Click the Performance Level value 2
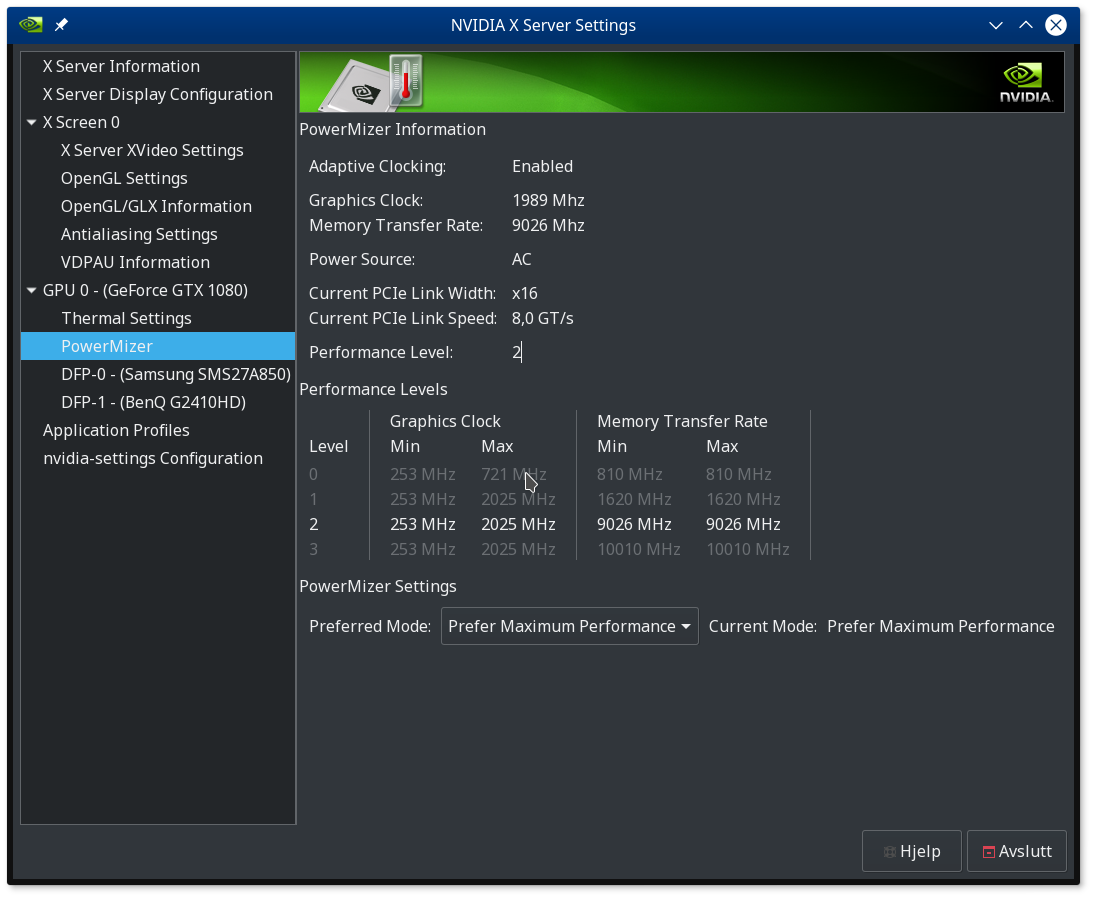Screen dimensions: 1093x898 pyautogui.click(x=517, y=352)
